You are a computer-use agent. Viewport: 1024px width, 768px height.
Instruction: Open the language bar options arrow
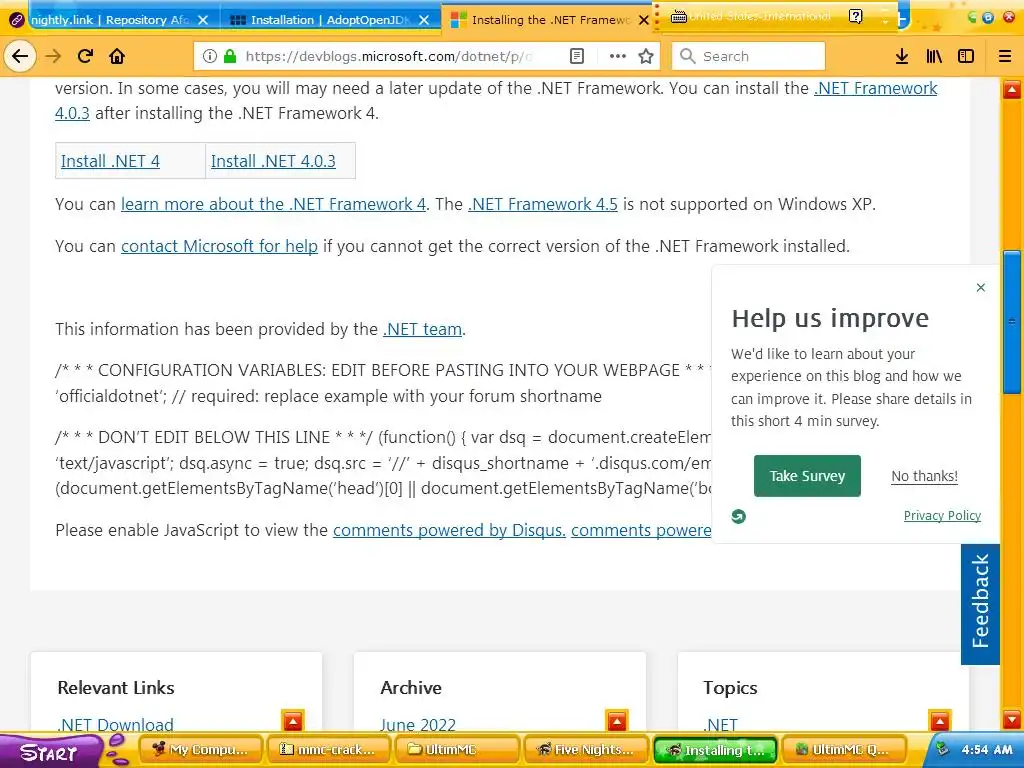pyautogui.click(x=886, y=20)
